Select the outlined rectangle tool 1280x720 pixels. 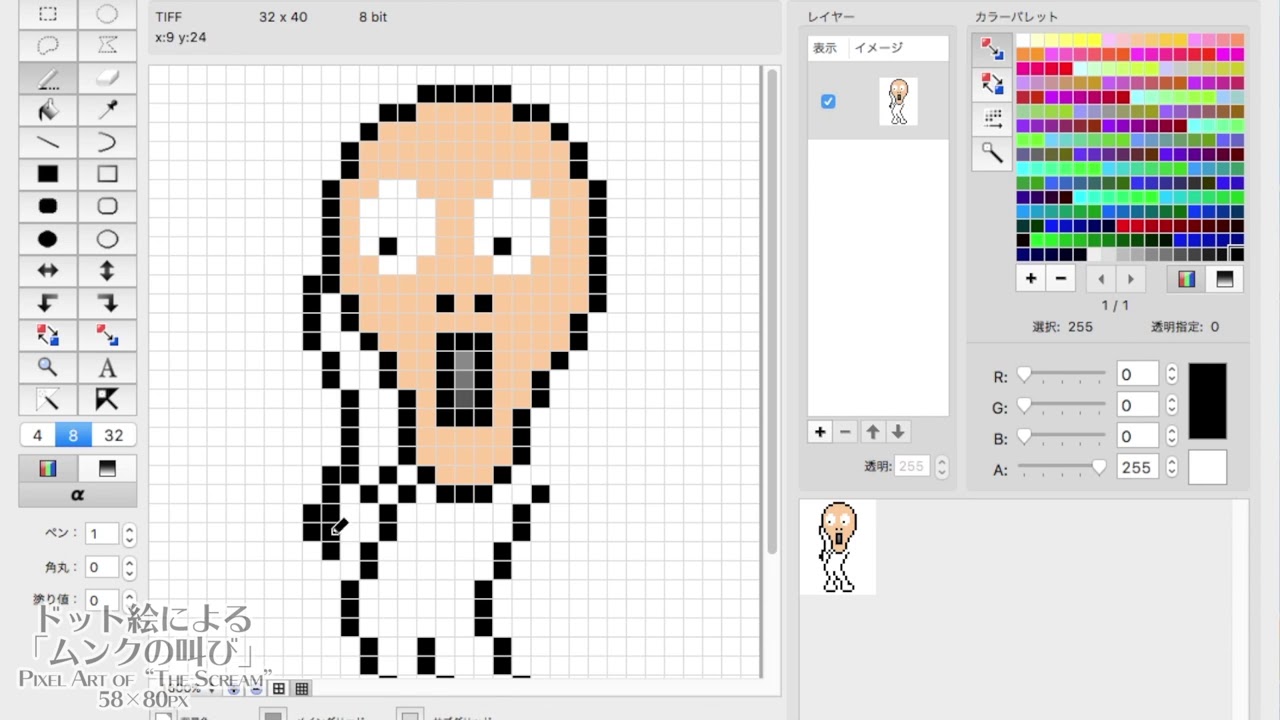[x=107, y=174]
